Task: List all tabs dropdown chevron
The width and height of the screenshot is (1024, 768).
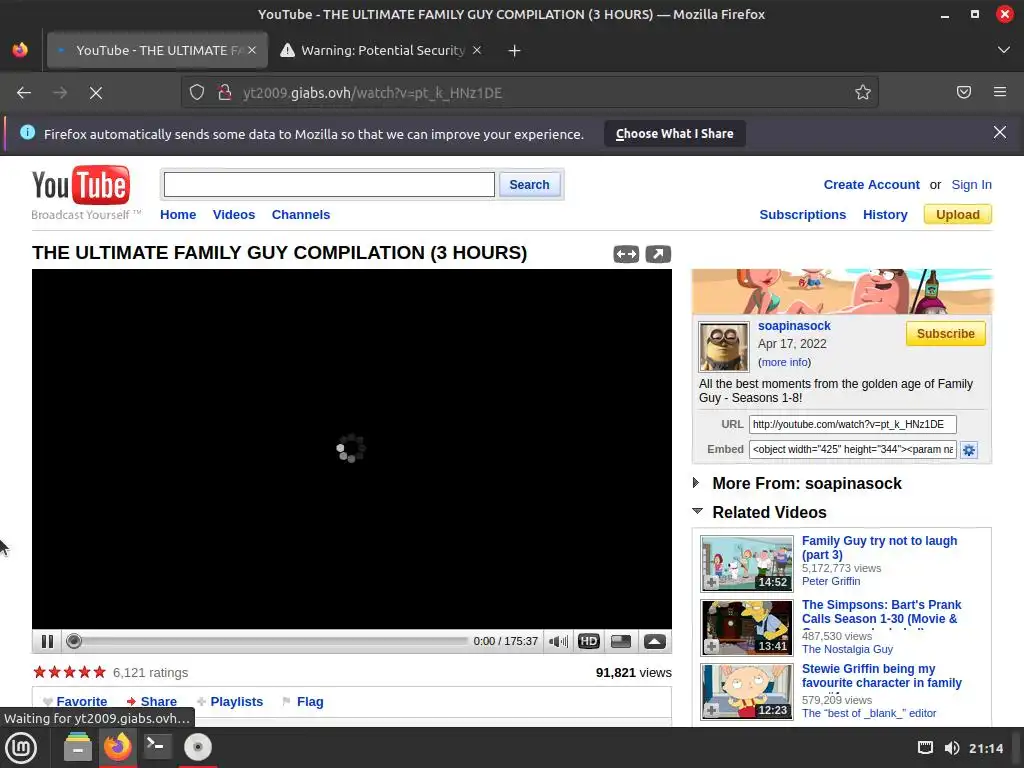Action: coord(1004,50)
